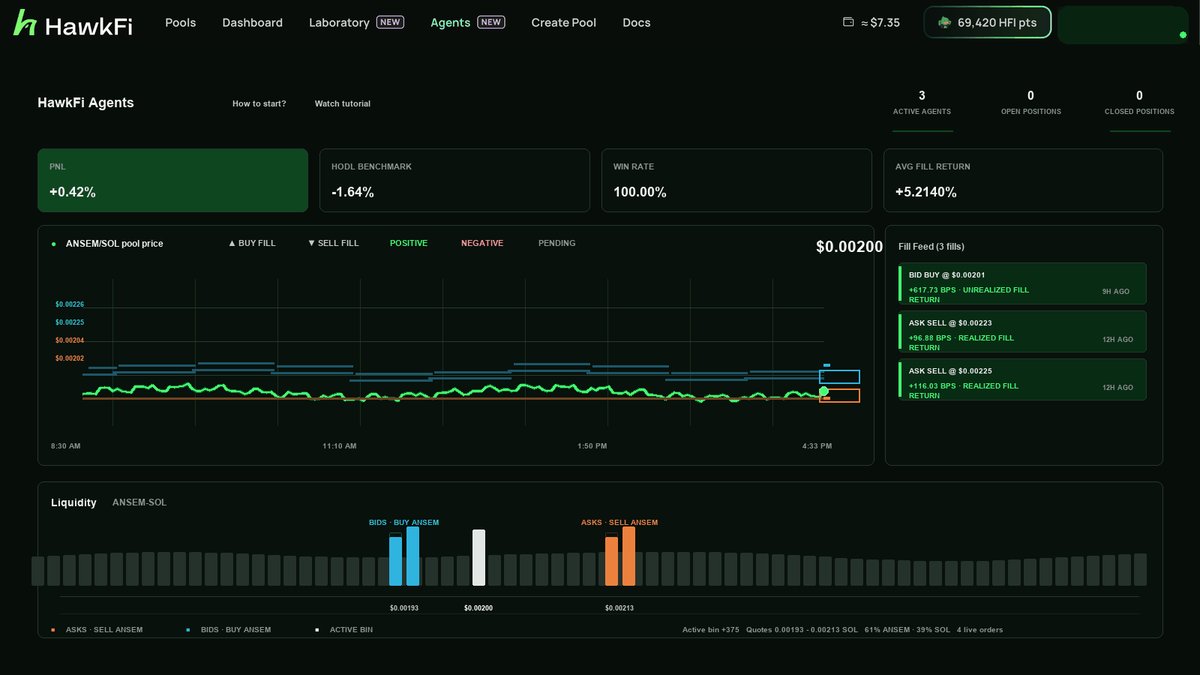Click the $0.00193 bin price label

click(404, 608)
